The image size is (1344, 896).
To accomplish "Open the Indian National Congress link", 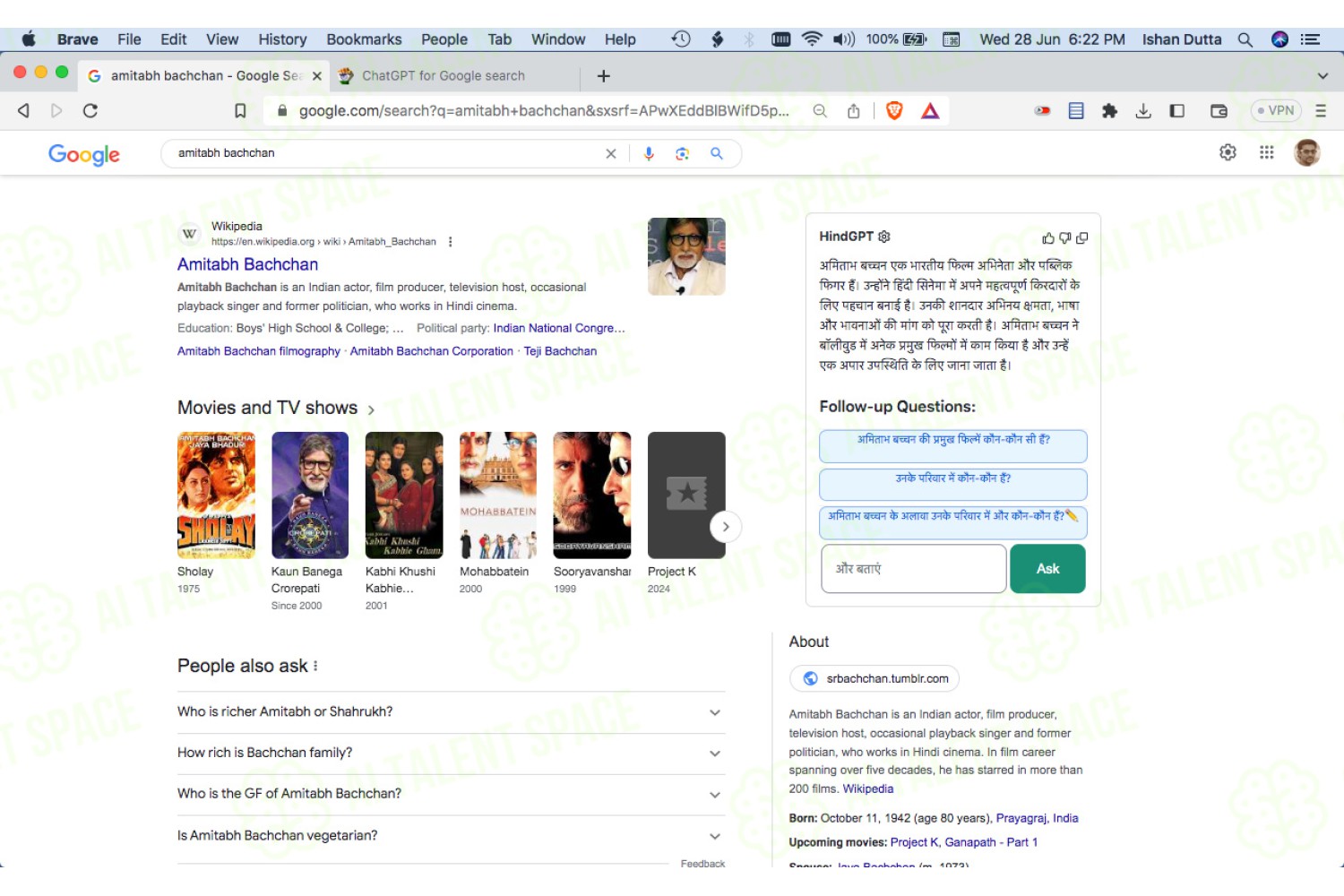I will pyautogui.click(x=559, y=328).
